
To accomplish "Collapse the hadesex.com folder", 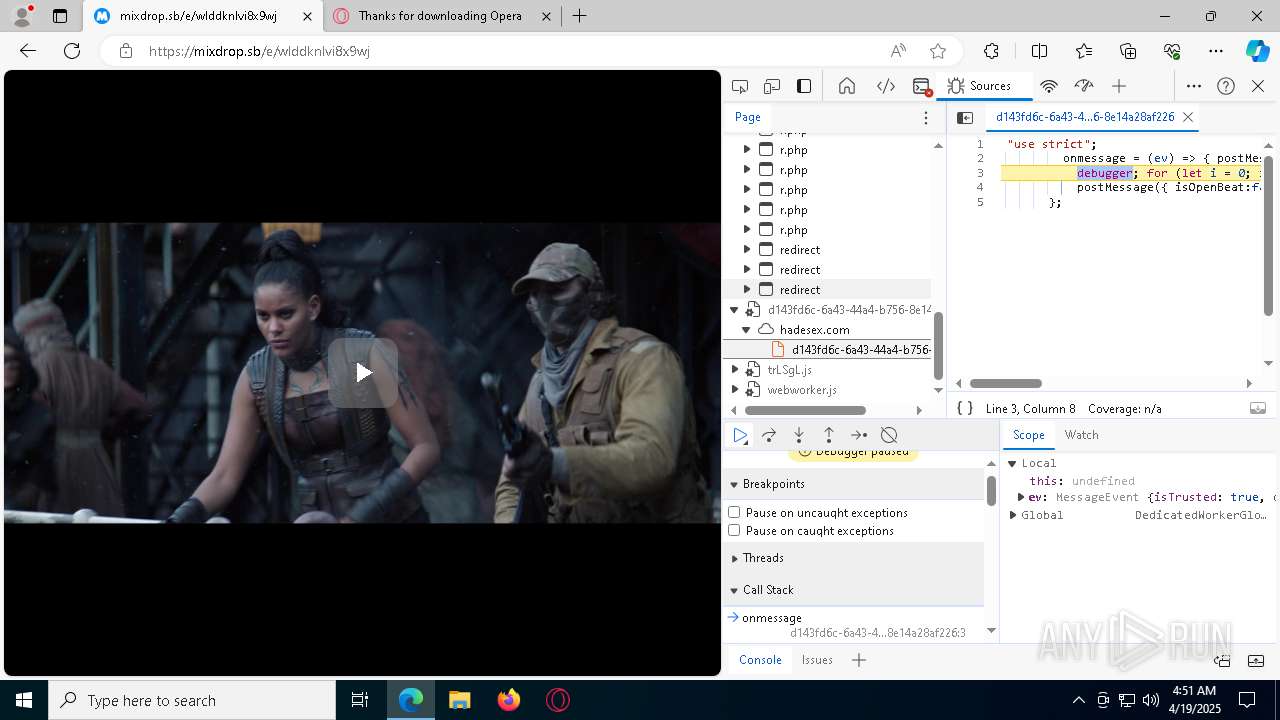I will pos(746,329).
